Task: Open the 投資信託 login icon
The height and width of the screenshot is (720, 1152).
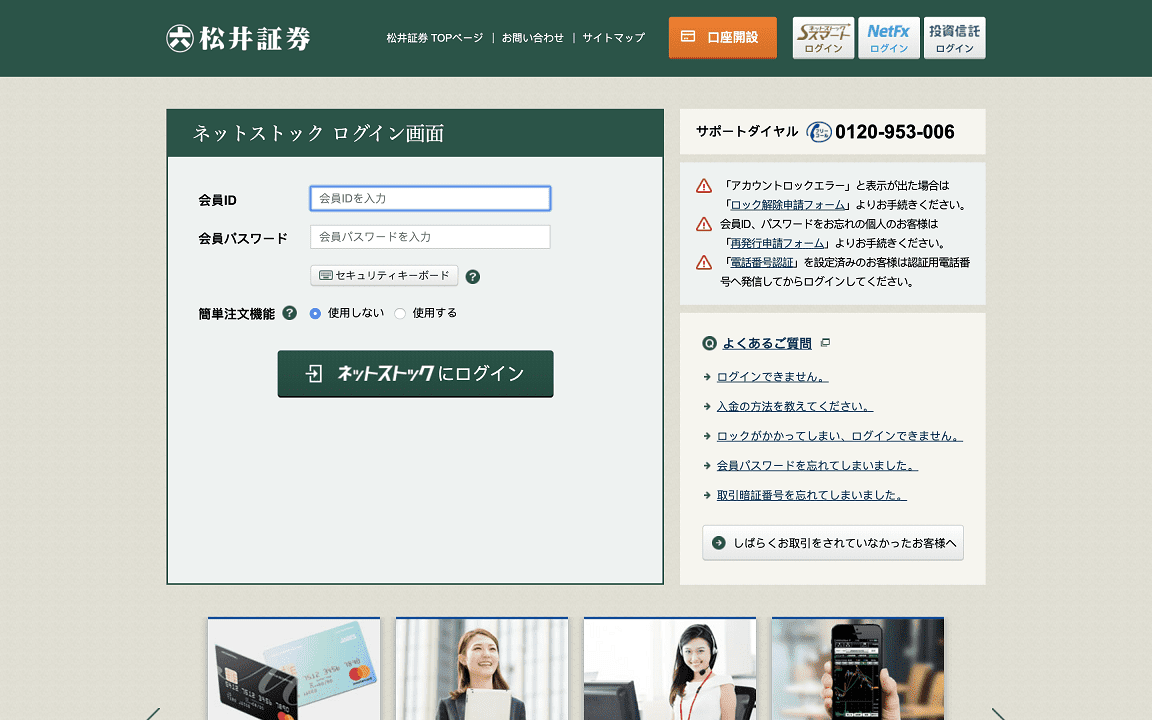Action: pyautogui.click(x=954, y=38)
